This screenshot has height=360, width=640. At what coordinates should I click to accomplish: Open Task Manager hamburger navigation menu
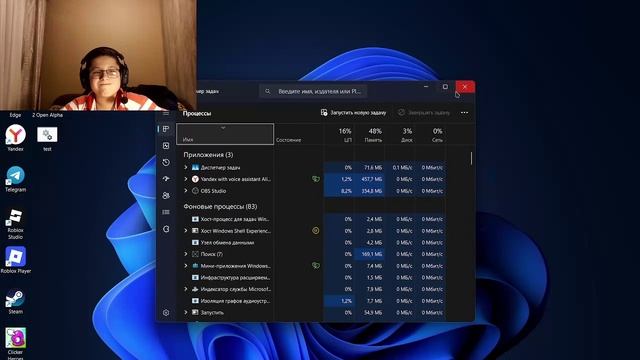coord(166,113)
